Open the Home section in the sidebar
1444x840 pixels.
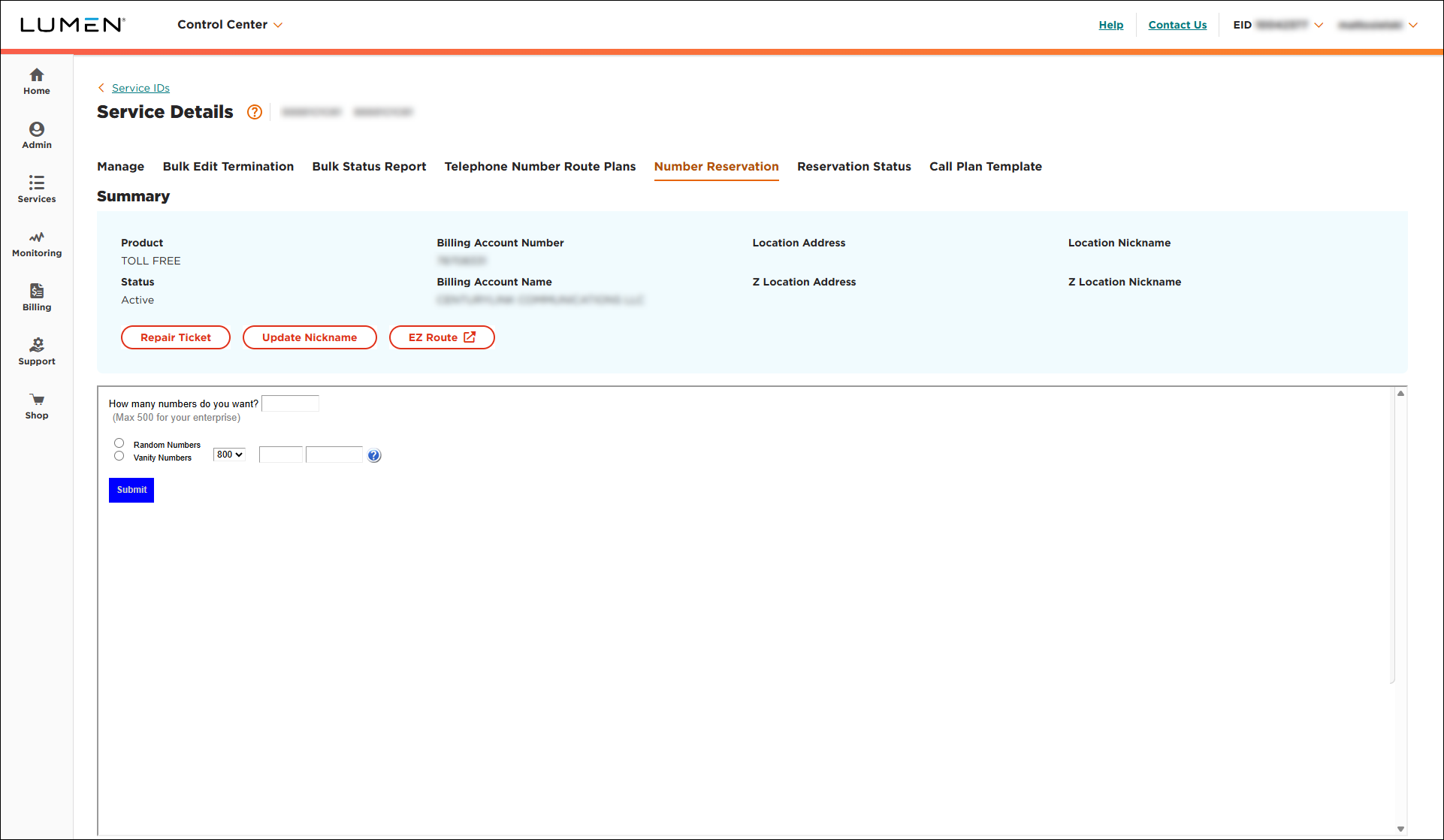(36, 80)
